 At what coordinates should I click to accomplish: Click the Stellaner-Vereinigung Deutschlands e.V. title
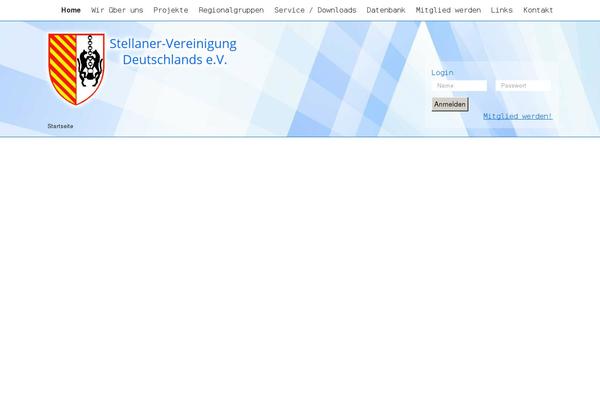tap(173, 52)
